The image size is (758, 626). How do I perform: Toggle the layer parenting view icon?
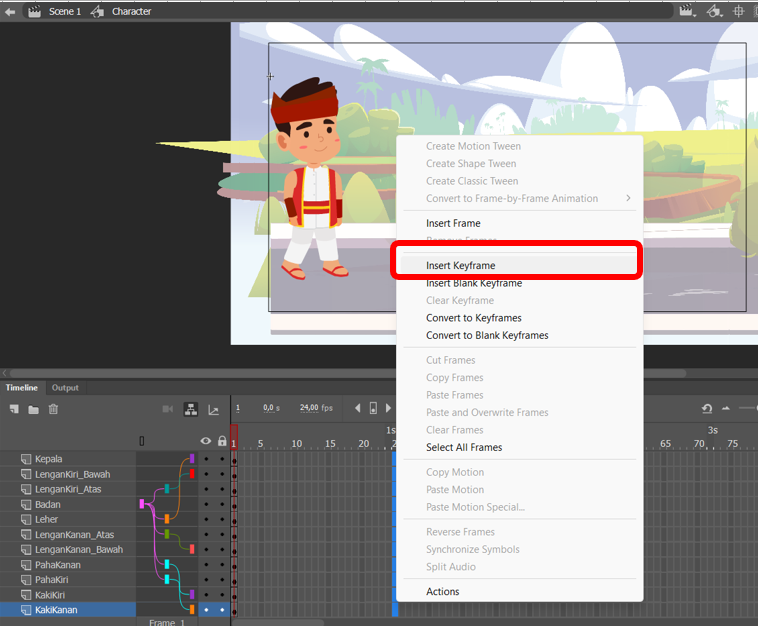click(191, 409)
